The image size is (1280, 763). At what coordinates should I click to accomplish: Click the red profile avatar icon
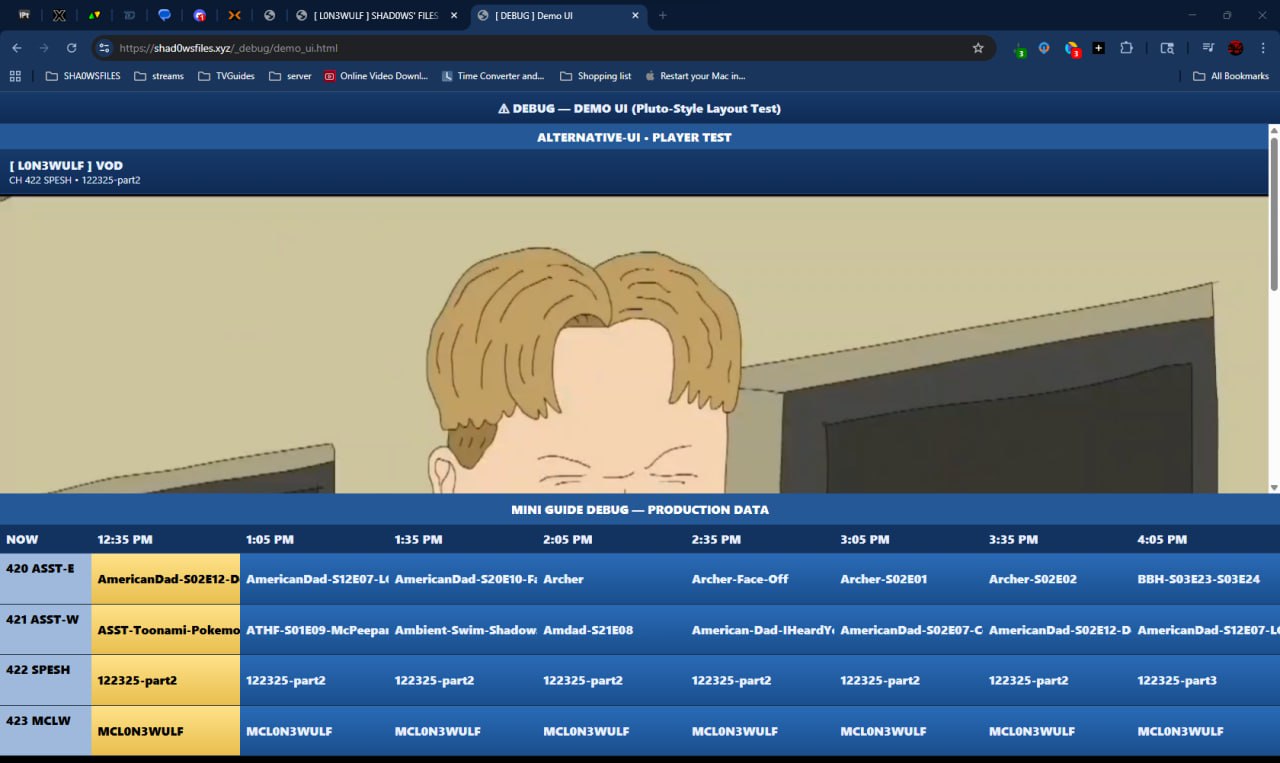click(x=1235, y=48)
